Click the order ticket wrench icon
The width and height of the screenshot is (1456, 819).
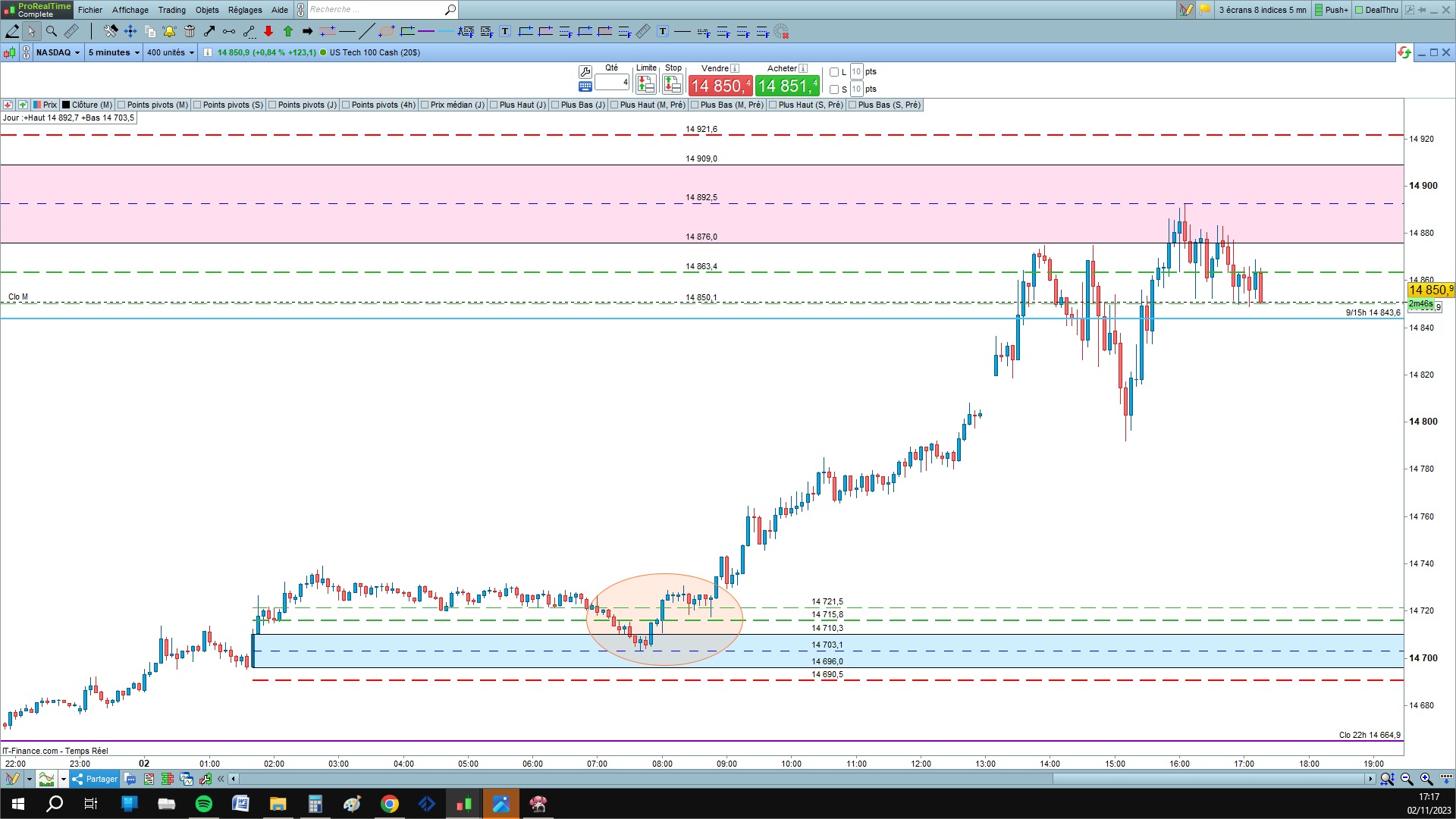[x=585, y=71]
